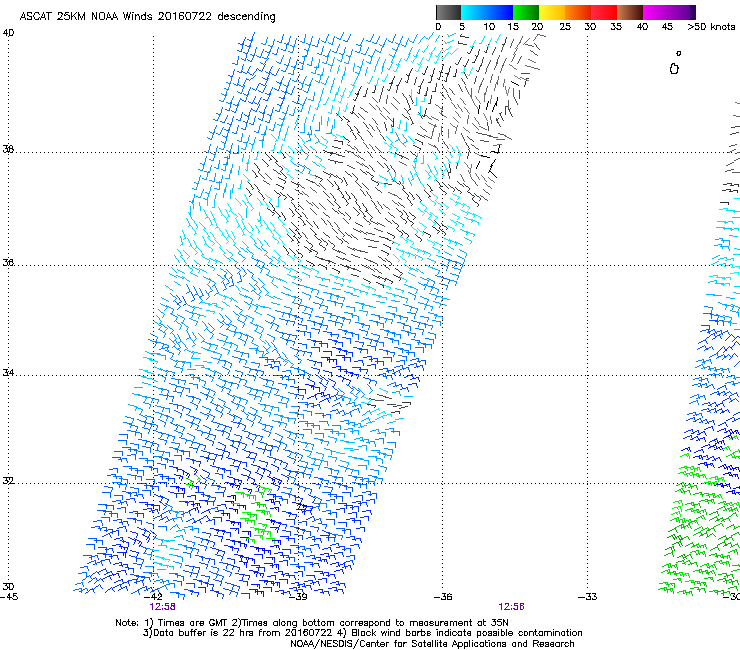Click the longitude label '-45'

[9, 597]
